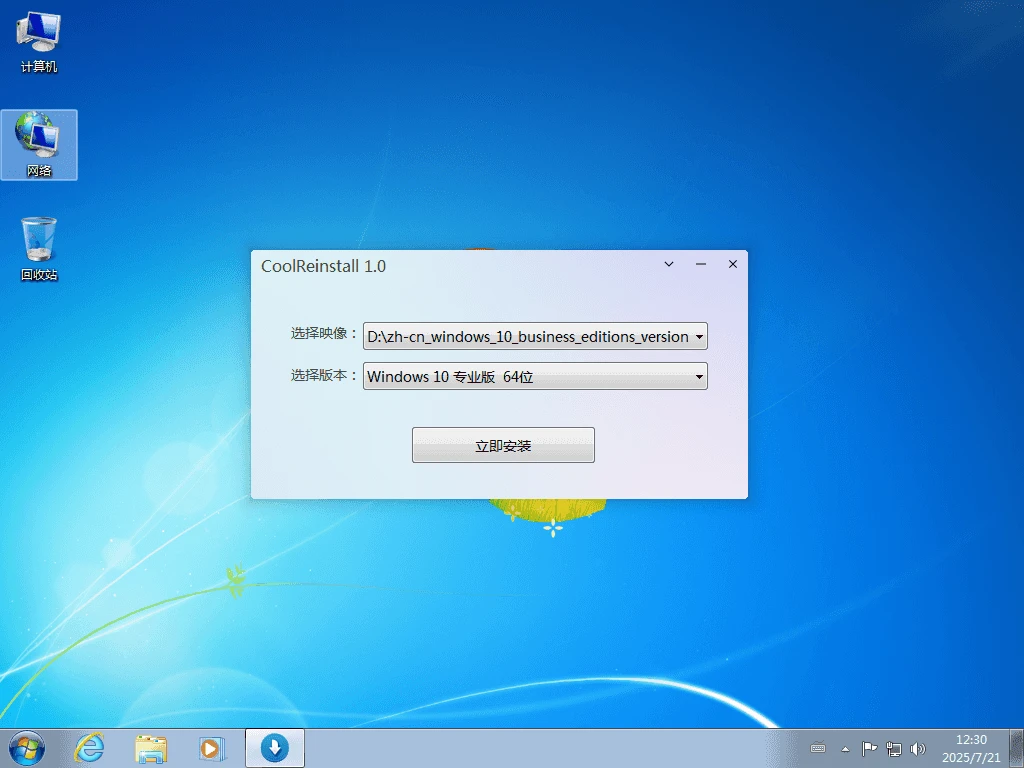
Task: Click inside the image path text field
Action: [x=520, y=336]
